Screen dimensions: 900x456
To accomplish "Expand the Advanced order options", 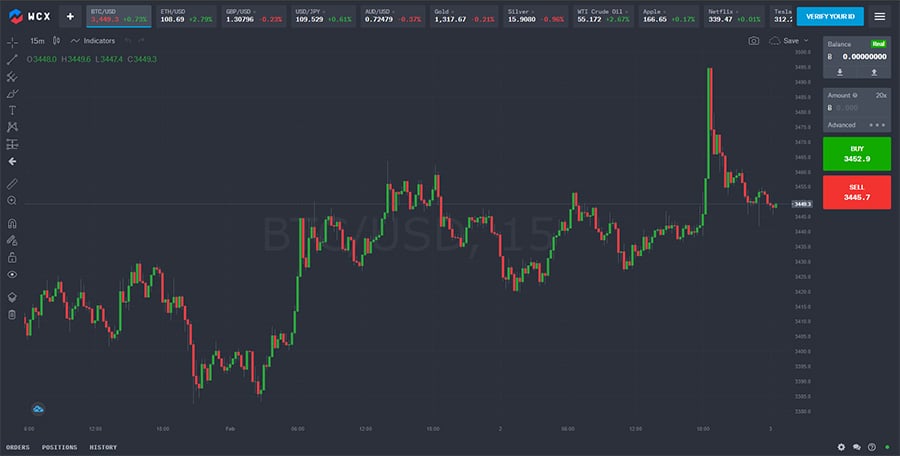I will [x=856, y=125].
